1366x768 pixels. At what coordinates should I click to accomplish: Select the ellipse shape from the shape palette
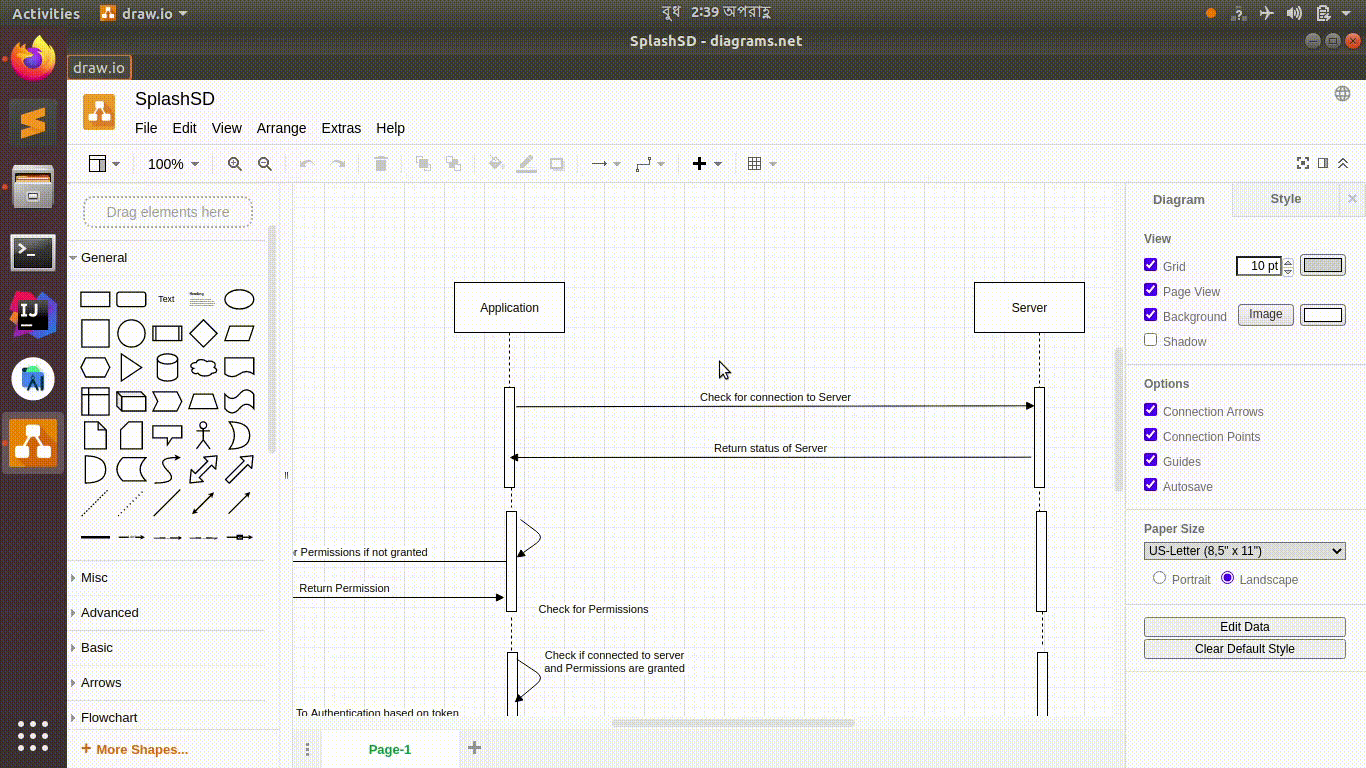(239, 299)
